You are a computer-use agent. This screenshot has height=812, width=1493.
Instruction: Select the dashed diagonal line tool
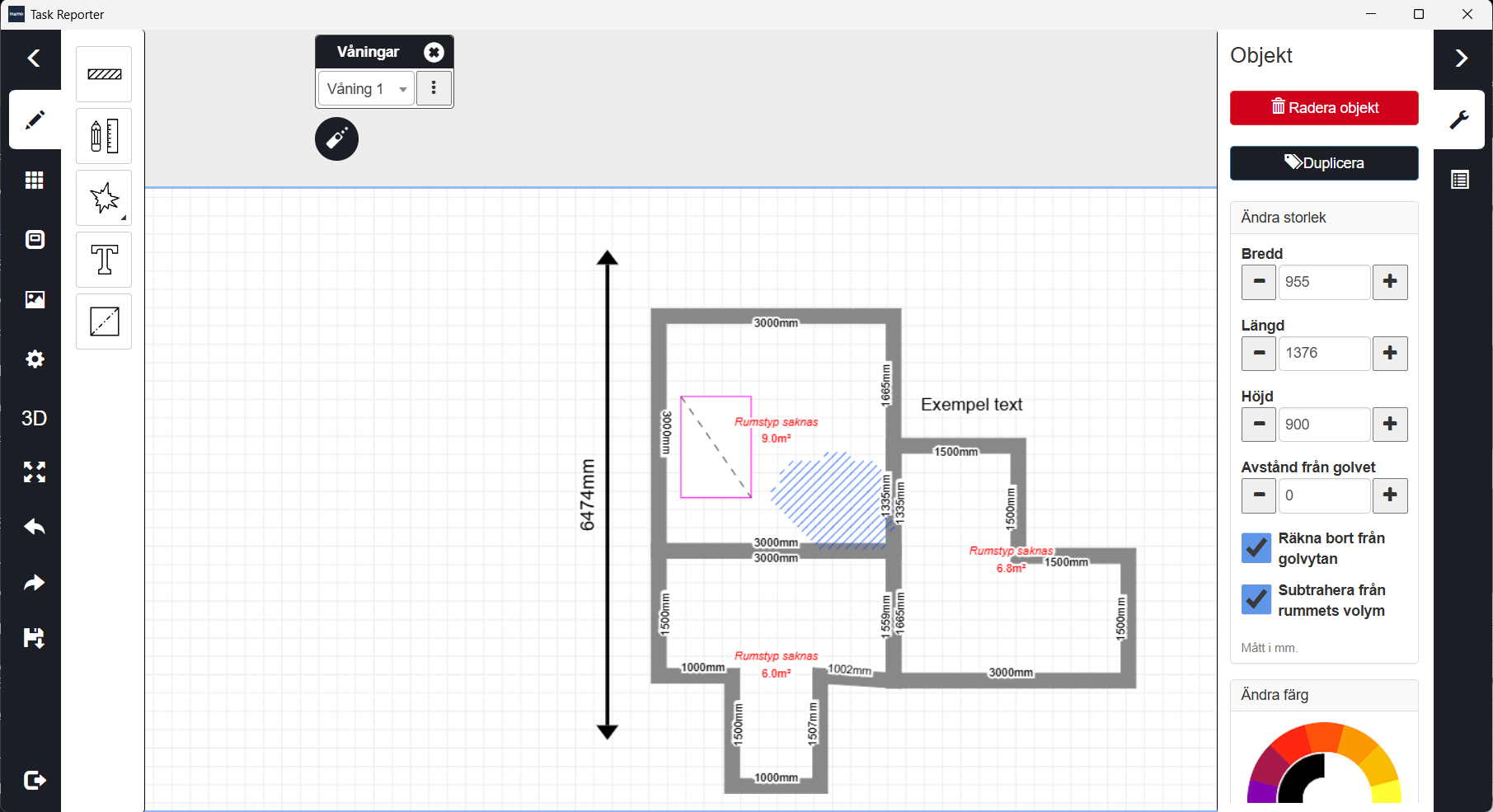coord(104,322)
